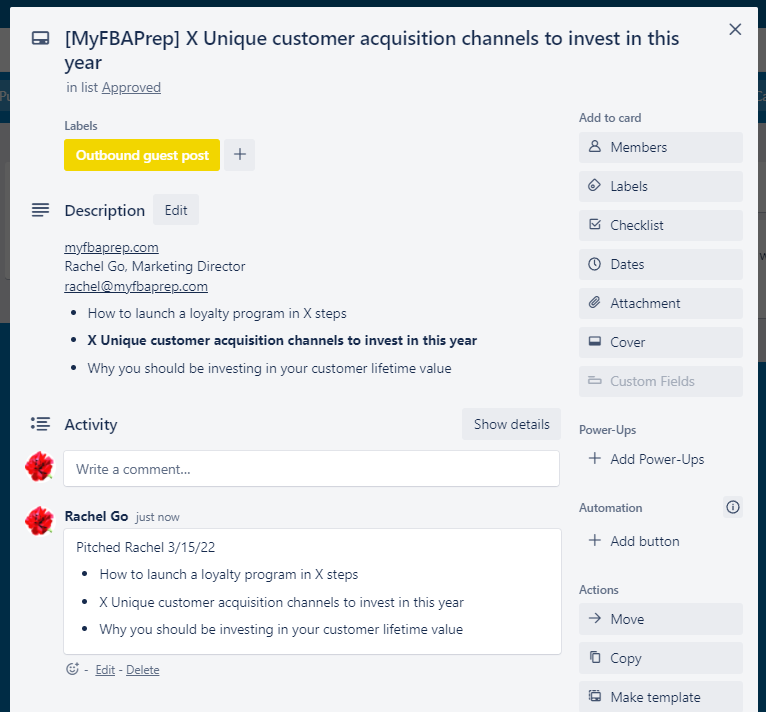766x712 pixels.
Task: Show details of the activity
Action: click(x=511, y=424)
